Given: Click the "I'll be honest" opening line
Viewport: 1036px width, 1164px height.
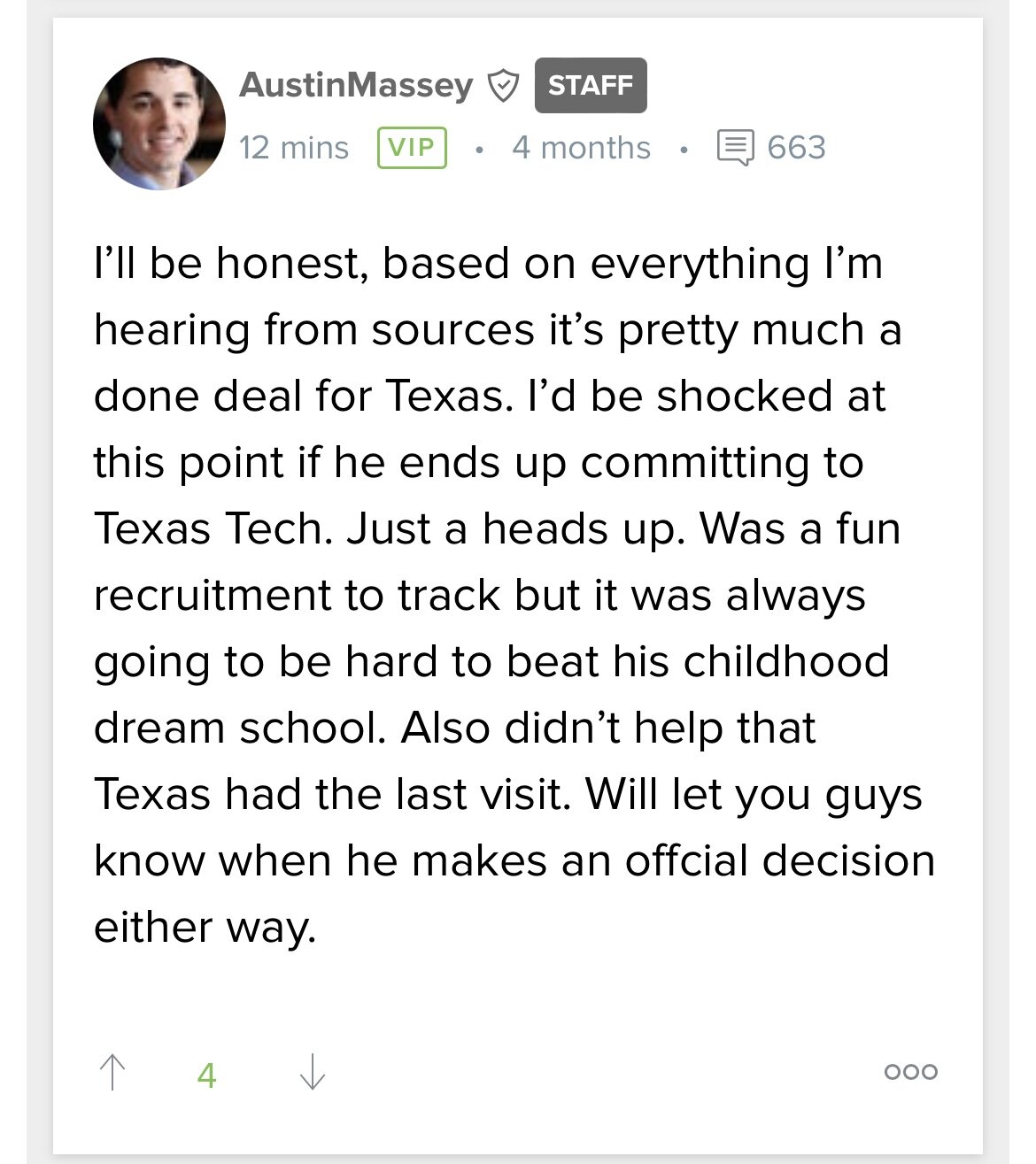Looking at the screenshot, I should tap(226, 264).
